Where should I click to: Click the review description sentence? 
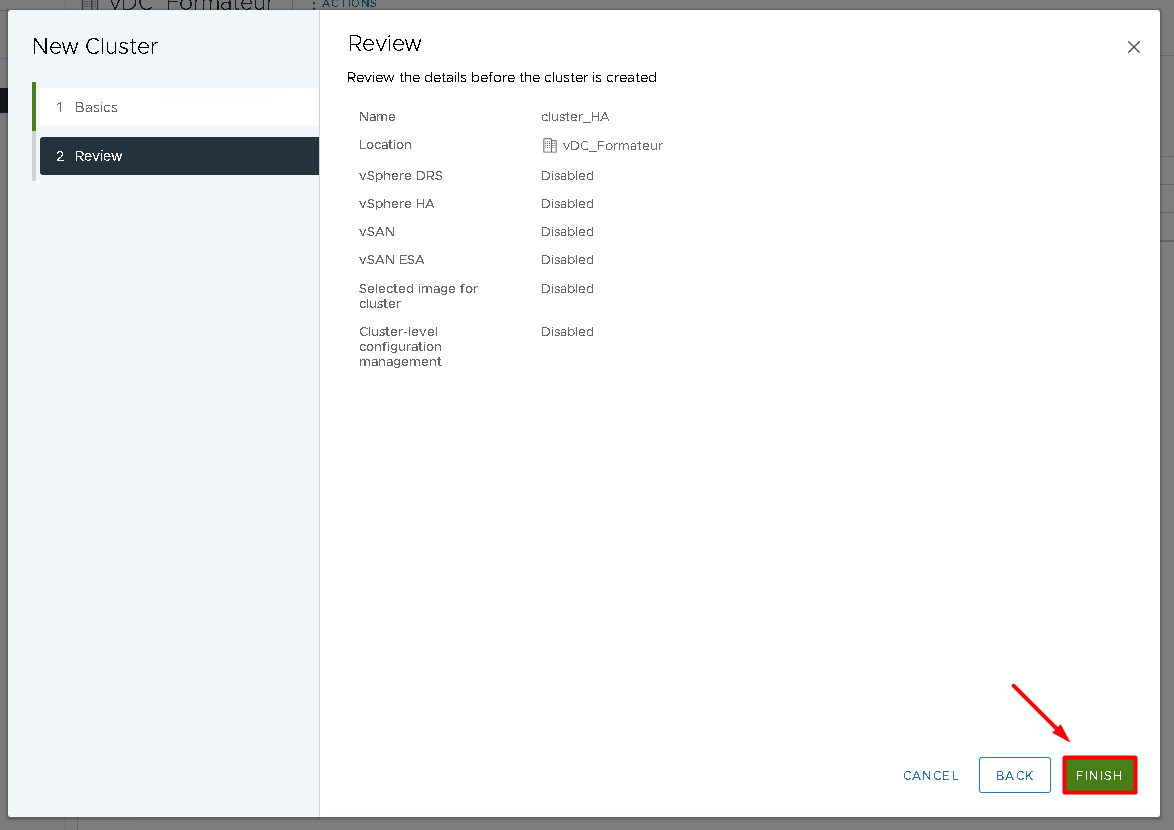click(x=502, y=77)
